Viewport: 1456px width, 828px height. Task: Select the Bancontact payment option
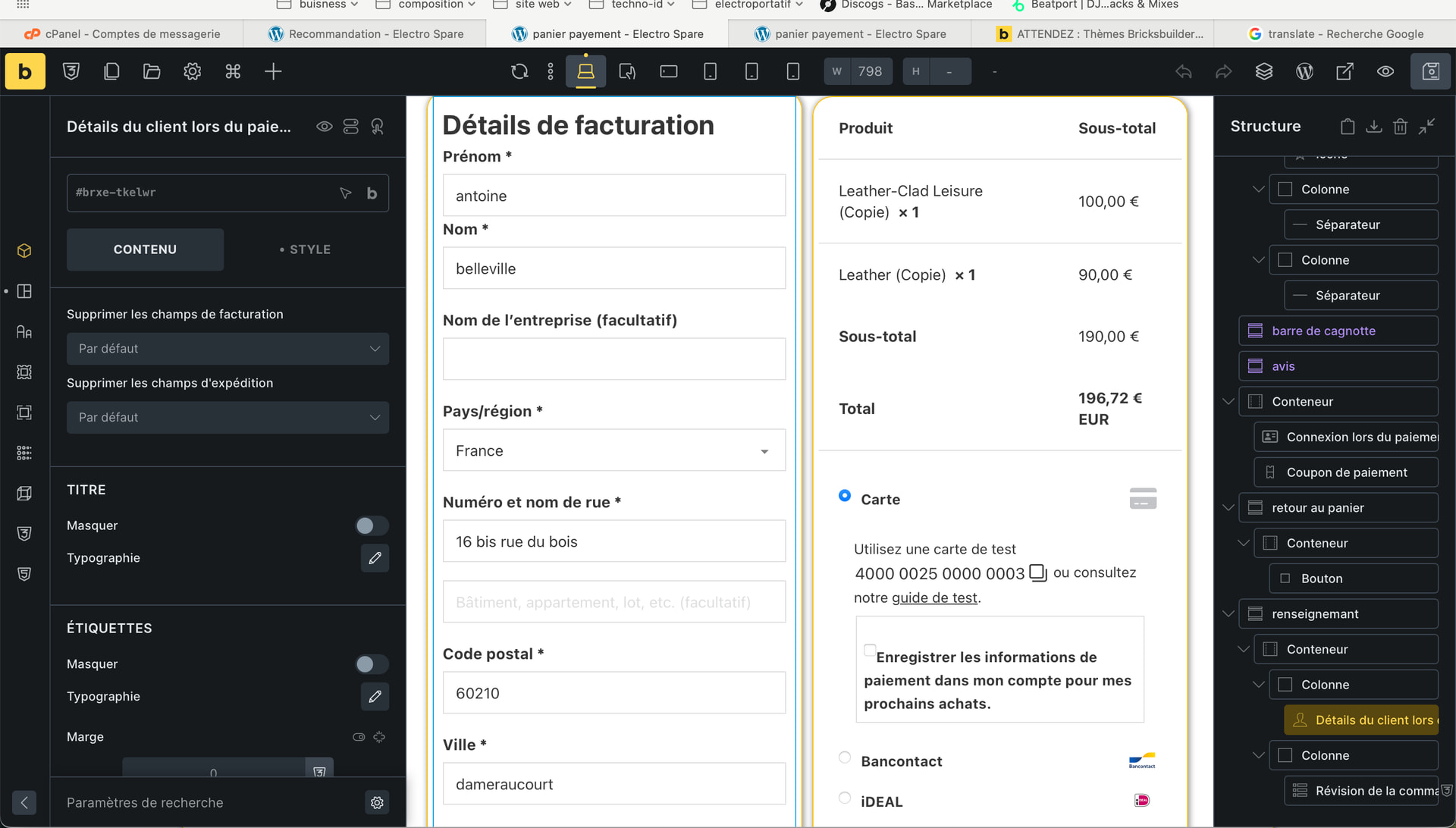pos(845,757)
